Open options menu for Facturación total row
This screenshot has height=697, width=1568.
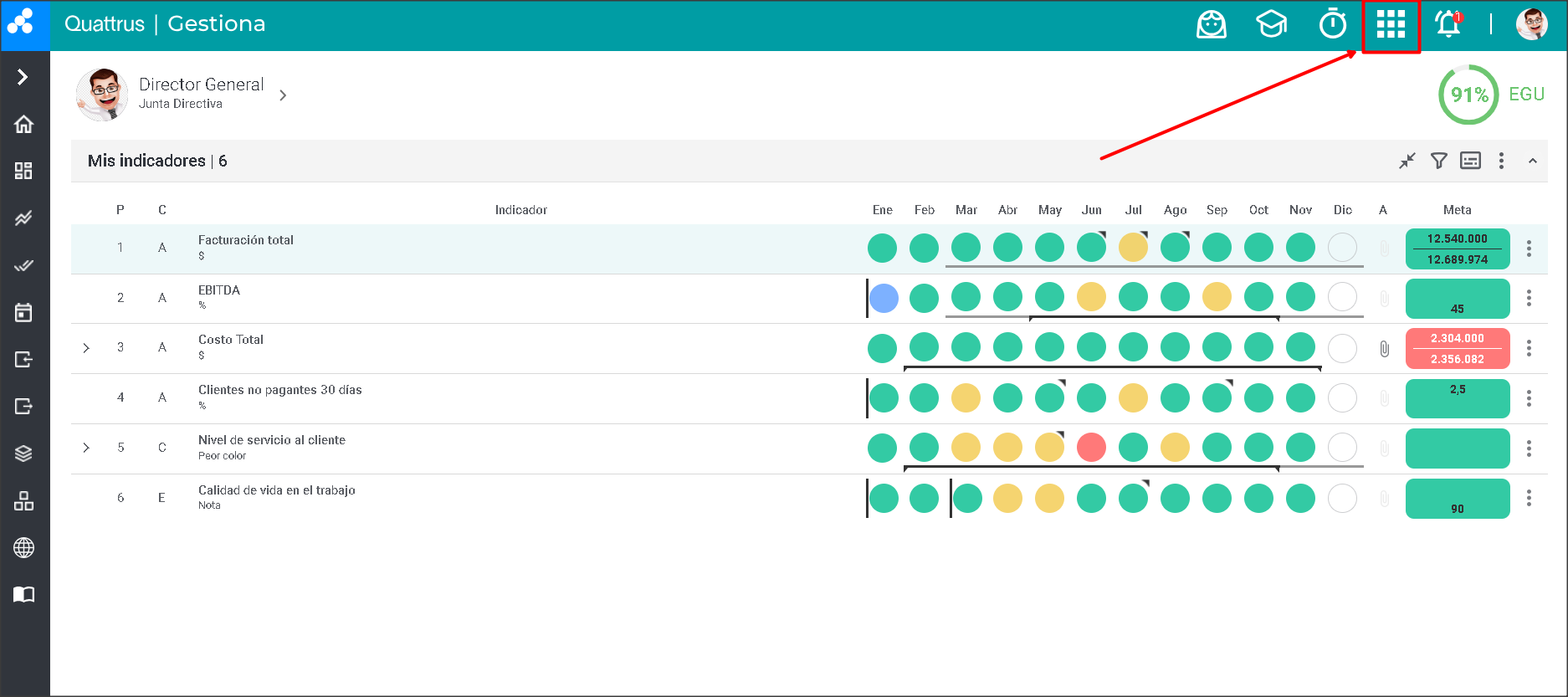click(x=1529, y=249)
